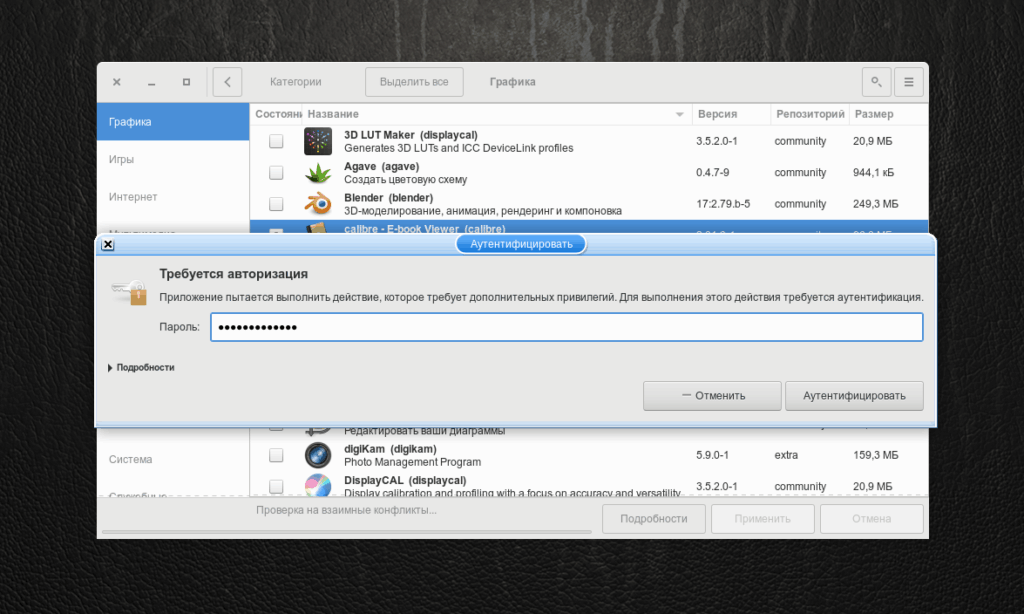Click the progress bar under conflict check
The image size is (1024, 614).
coord(347,532)
